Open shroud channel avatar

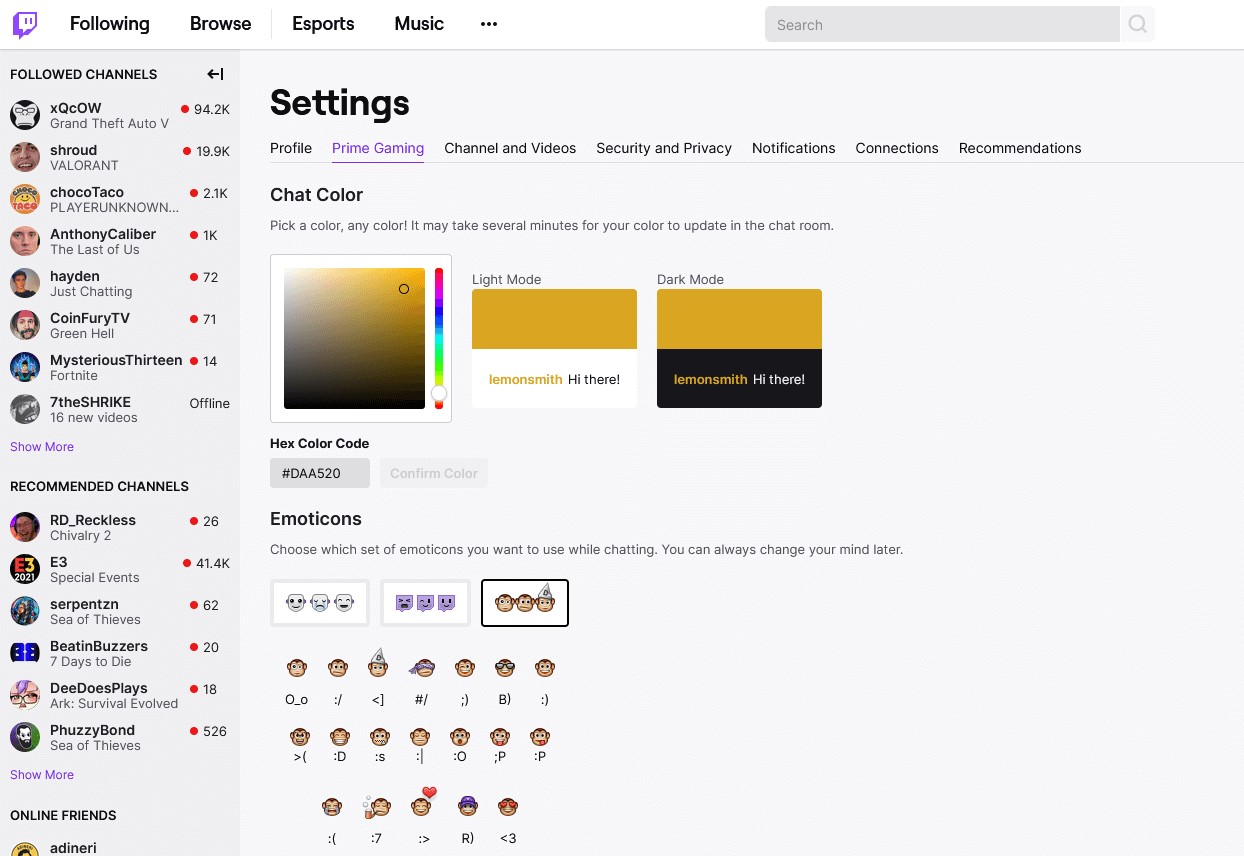25,157
